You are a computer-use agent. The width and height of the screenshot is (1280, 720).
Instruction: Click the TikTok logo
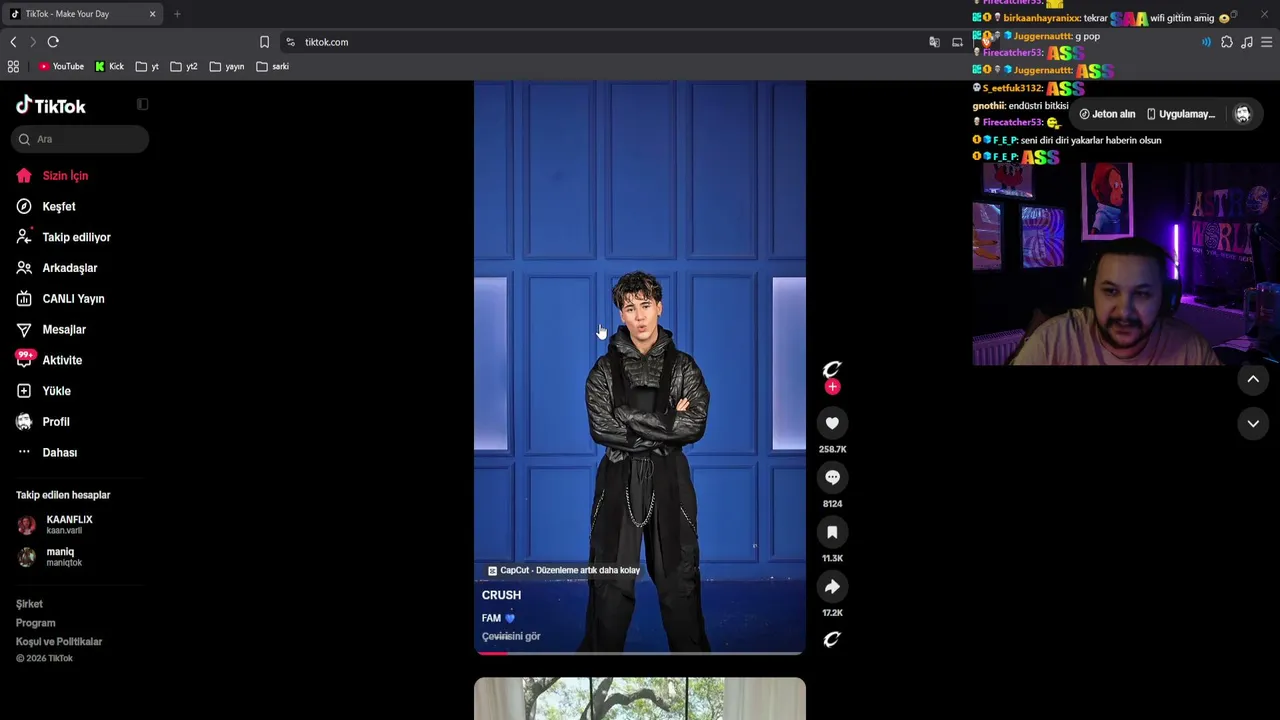(x=51, y=106)
